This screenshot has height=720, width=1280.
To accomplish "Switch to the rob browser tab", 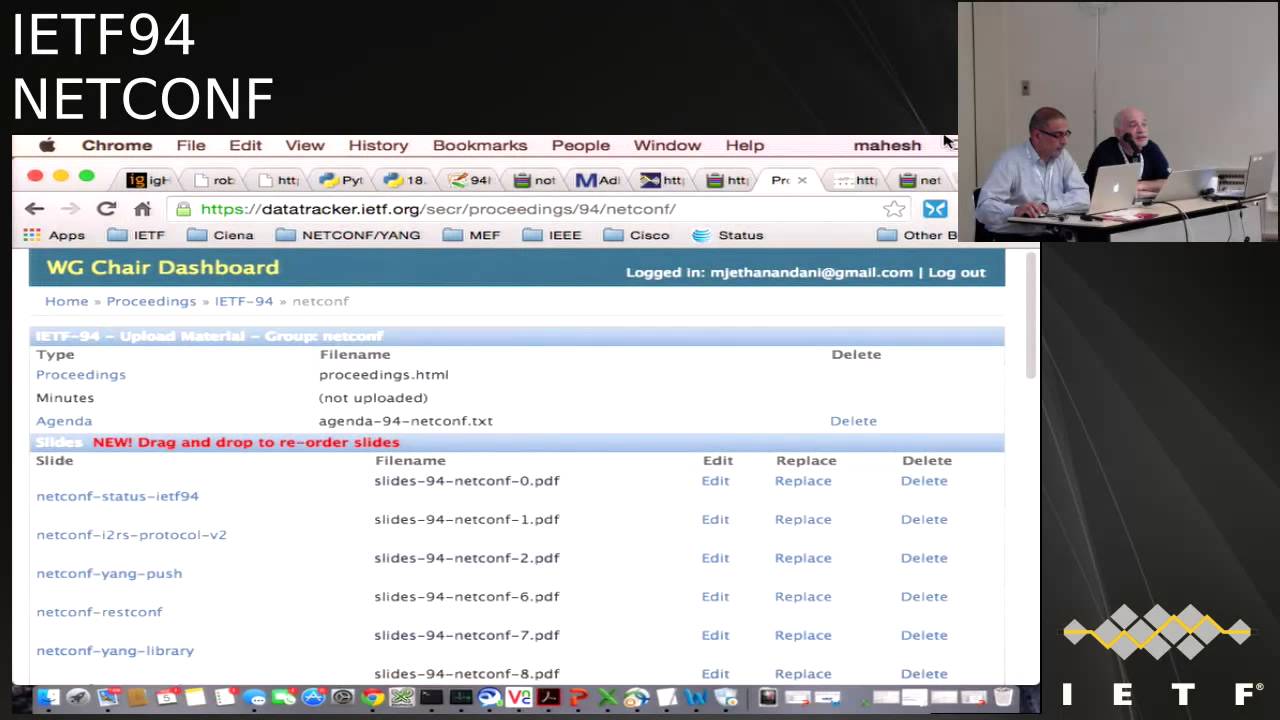I will 214,180.
